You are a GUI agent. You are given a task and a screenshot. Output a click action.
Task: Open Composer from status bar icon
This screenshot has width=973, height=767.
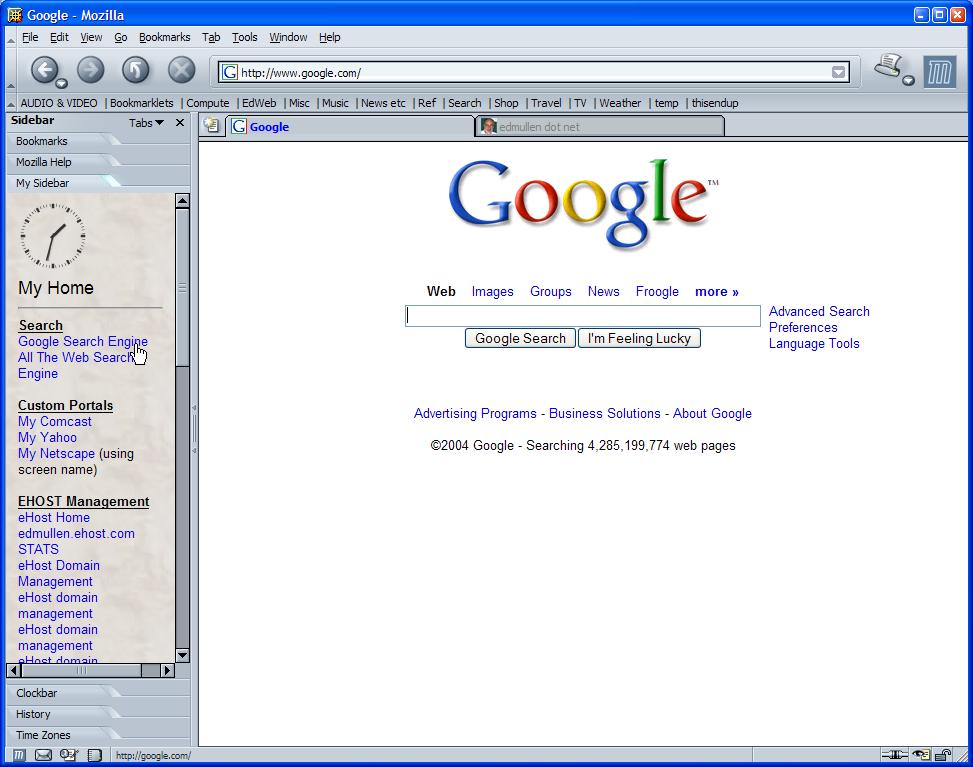(x=68, y=755)
